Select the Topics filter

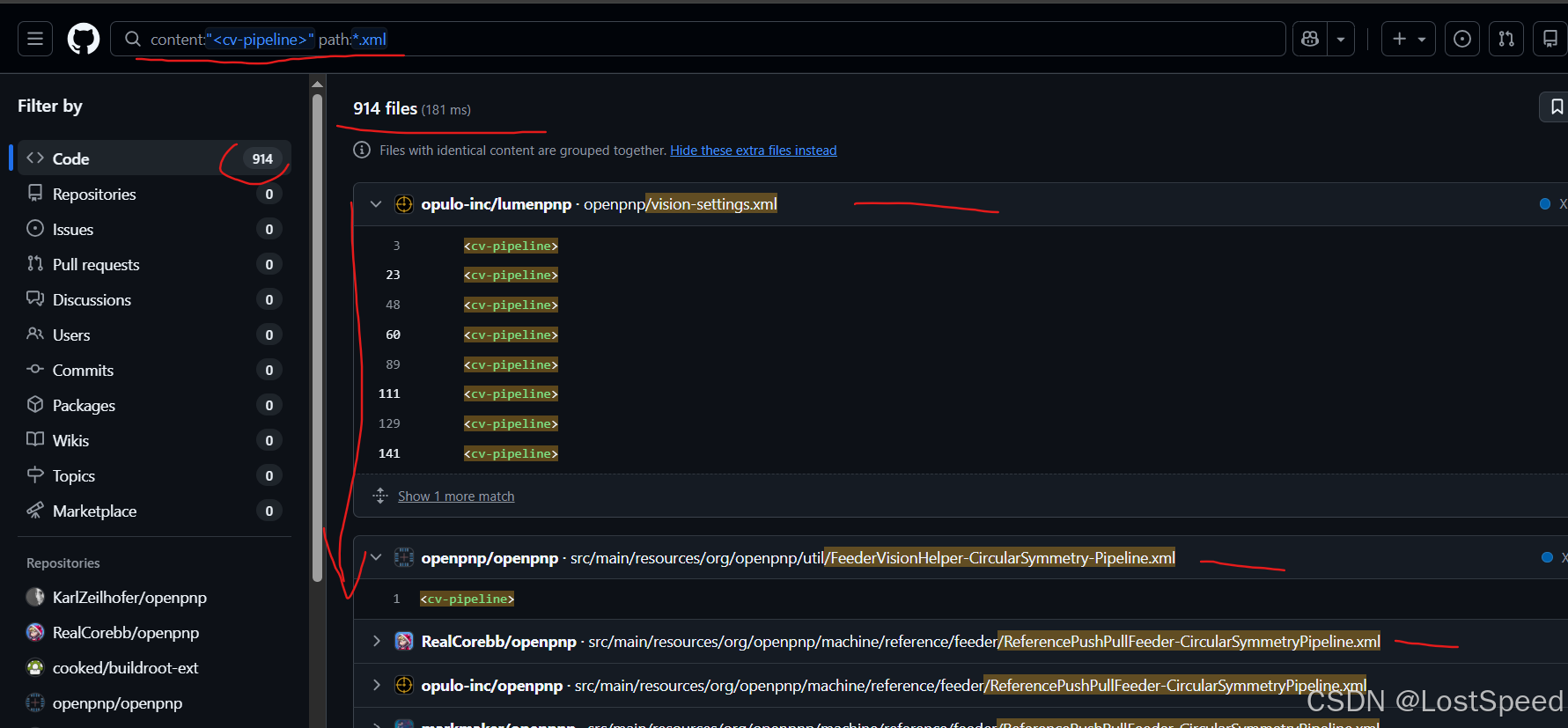point(154,475)
